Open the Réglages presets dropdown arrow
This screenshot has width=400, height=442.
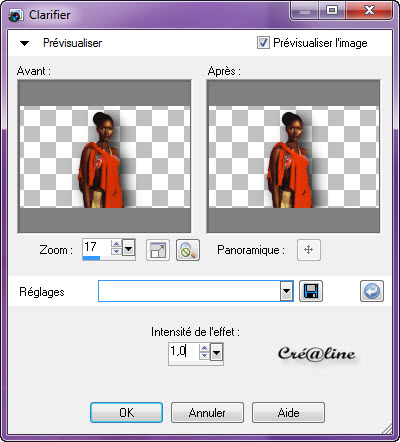[x=286, y=291]
